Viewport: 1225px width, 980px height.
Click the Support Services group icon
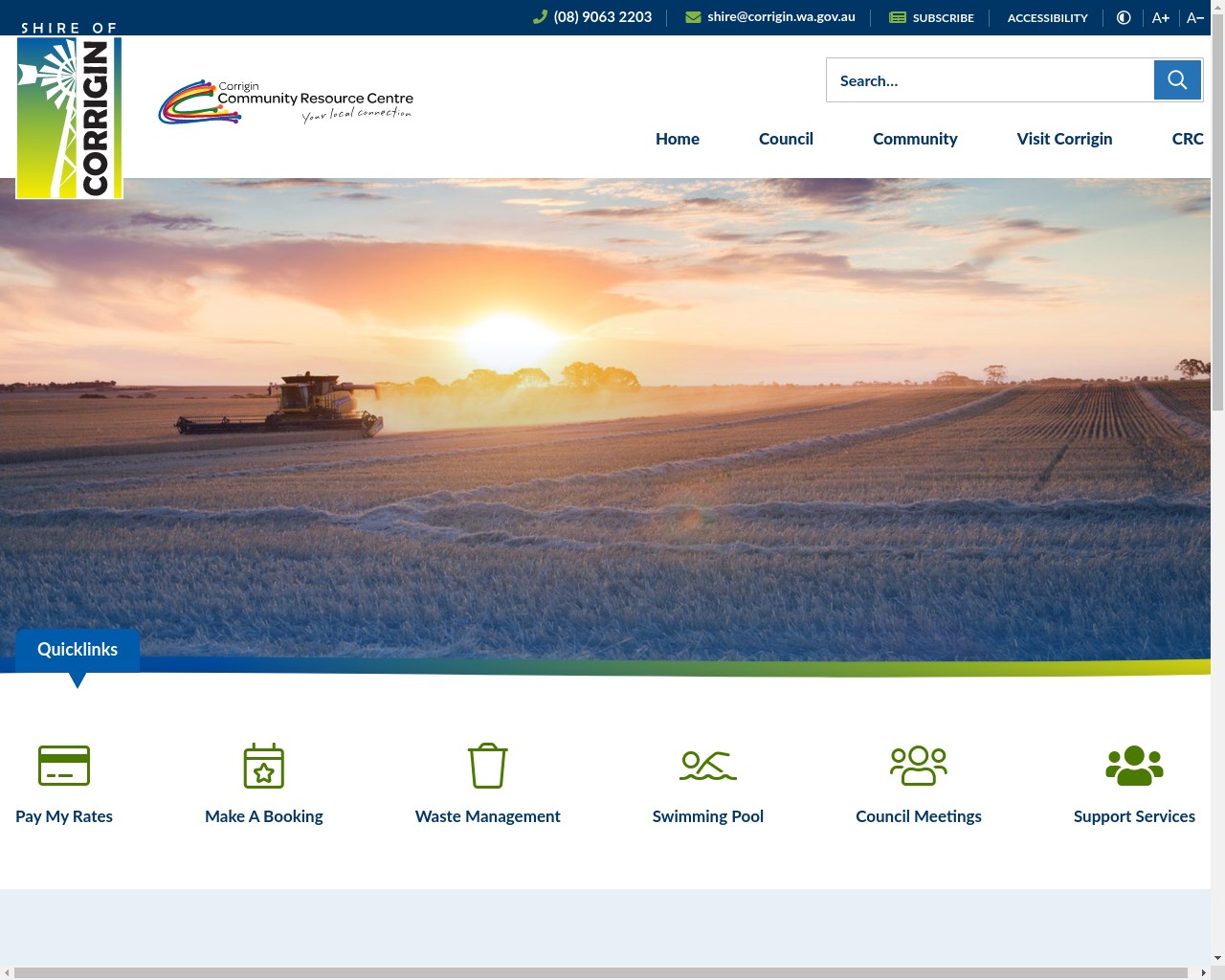click(1134, 765)
